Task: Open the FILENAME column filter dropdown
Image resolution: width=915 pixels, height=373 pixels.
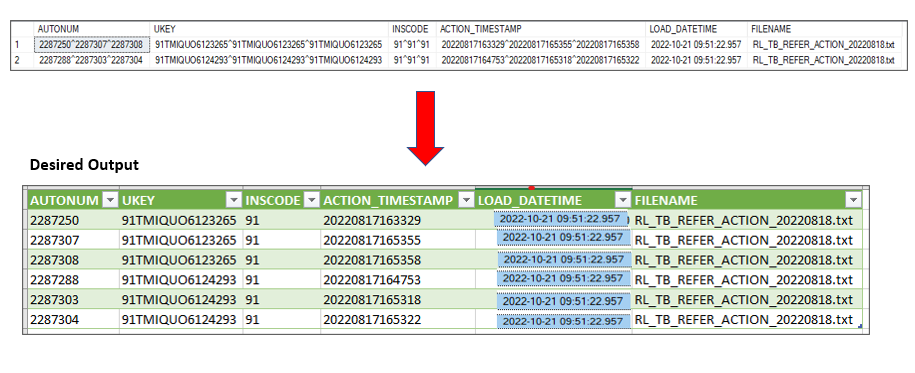Action: (x=853, y=200)
